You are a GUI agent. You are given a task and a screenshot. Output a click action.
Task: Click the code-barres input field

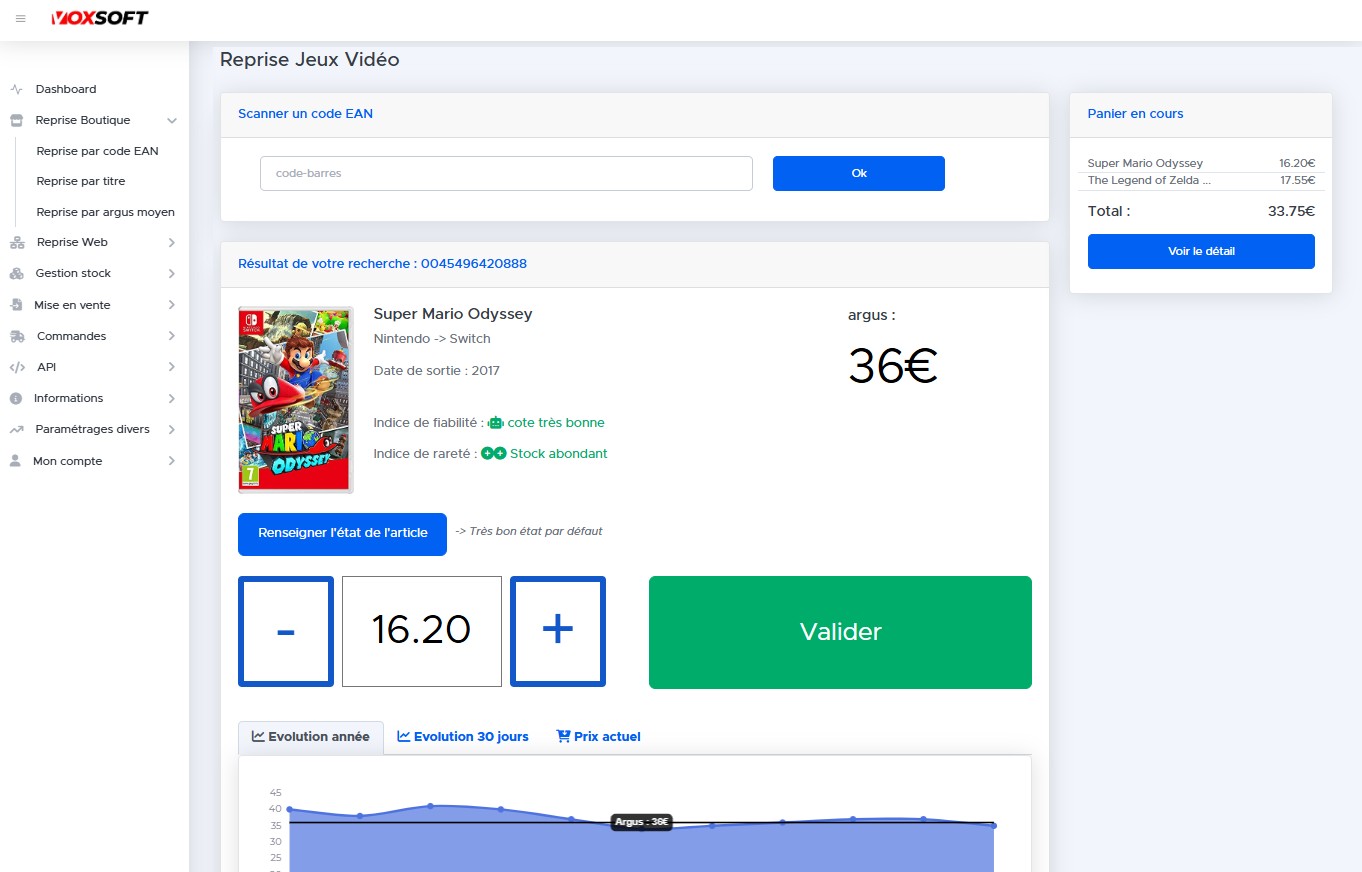click(x=506, y=173)
